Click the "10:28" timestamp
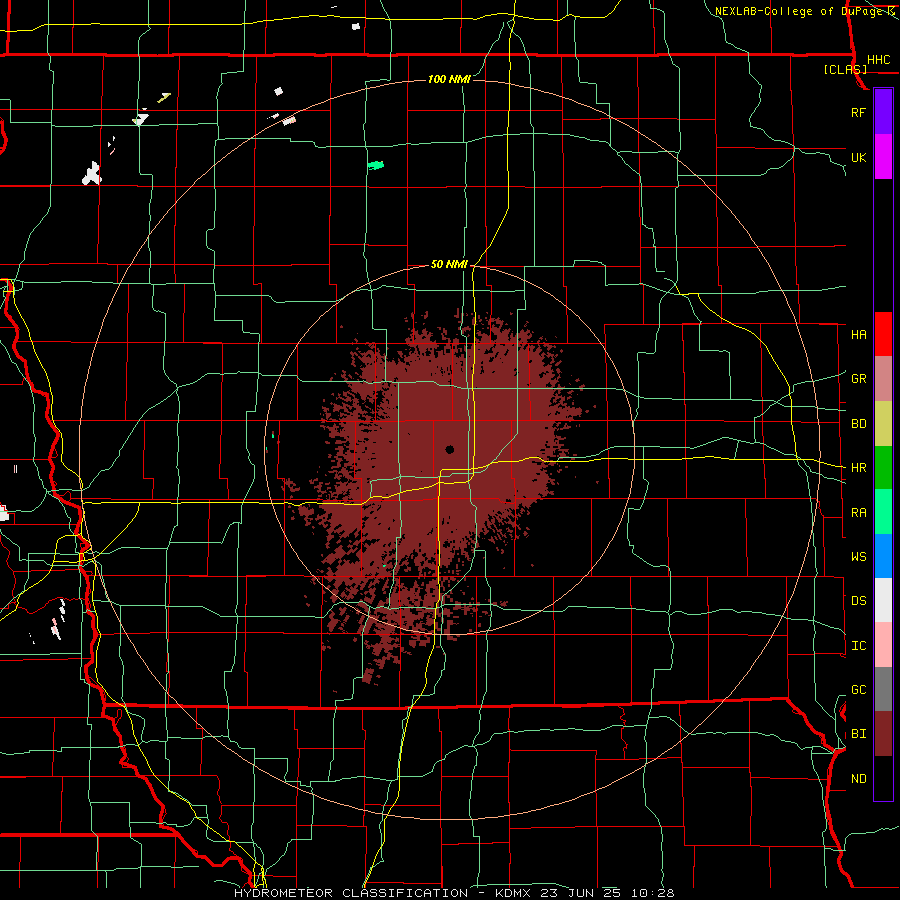Screen dimensions: 900x900 653,893
